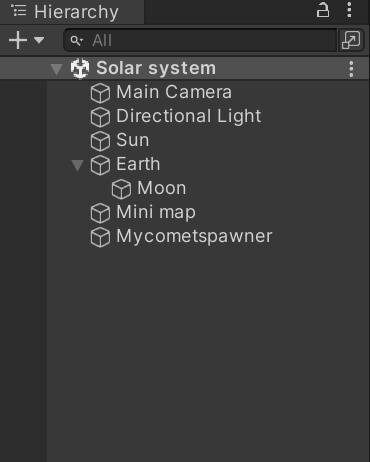Image resolution: width=370 pixels, height=462 pixels.
Task: Select the Earth game object
Action: pos(138,164)
